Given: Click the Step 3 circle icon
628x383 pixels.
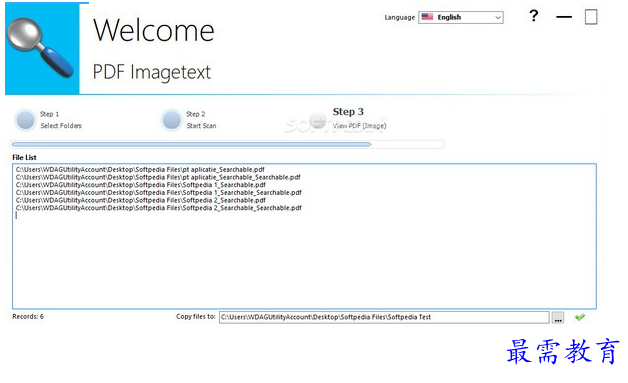Looking at the screenshot, I should tap(318, 120).
